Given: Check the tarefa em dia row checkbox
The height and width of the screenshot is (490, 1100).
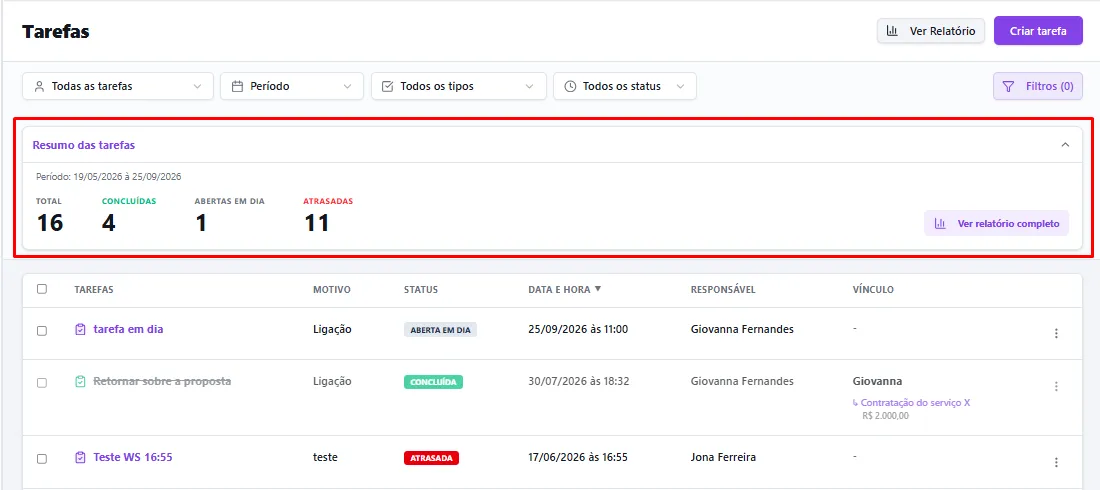Looking at the screenshot, I should (x=42, y=331).
